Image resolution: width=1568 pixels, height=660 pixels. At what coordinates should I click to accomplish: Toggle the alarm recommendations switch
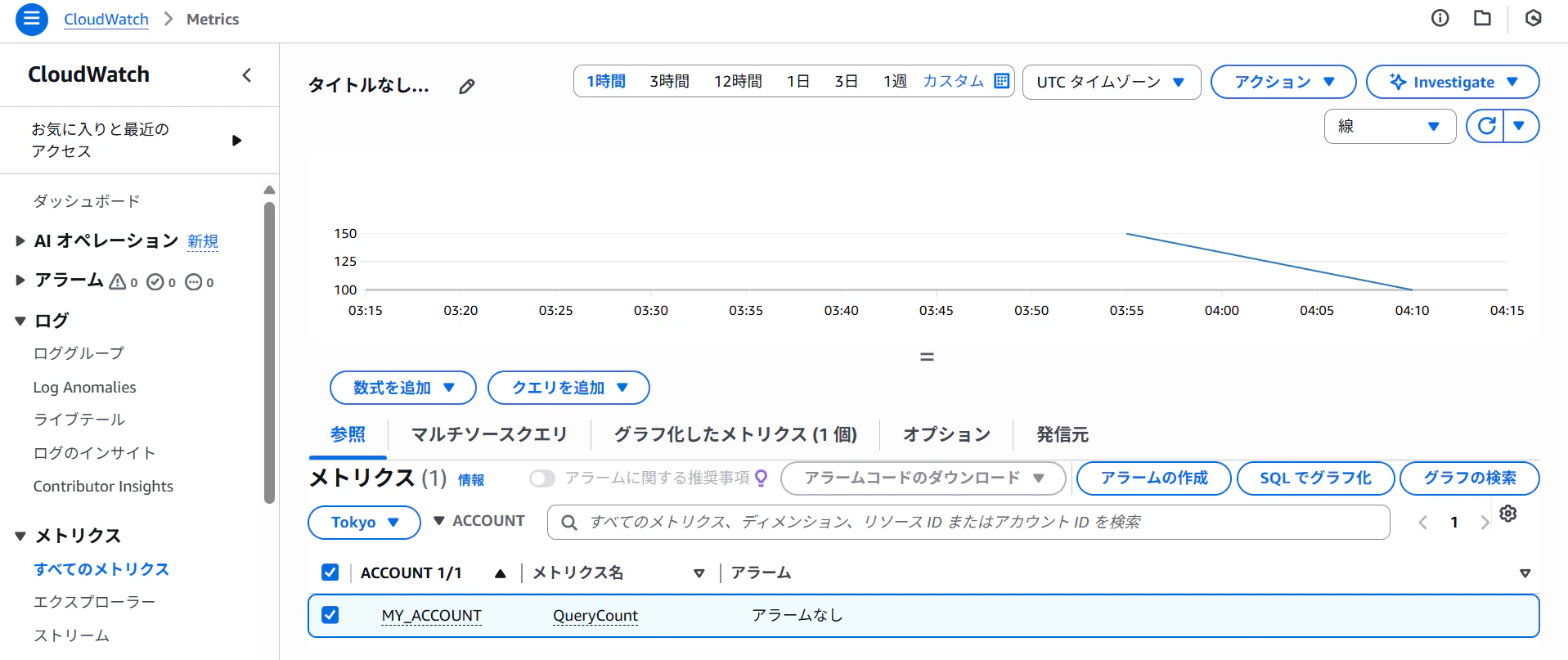[541, 478]
